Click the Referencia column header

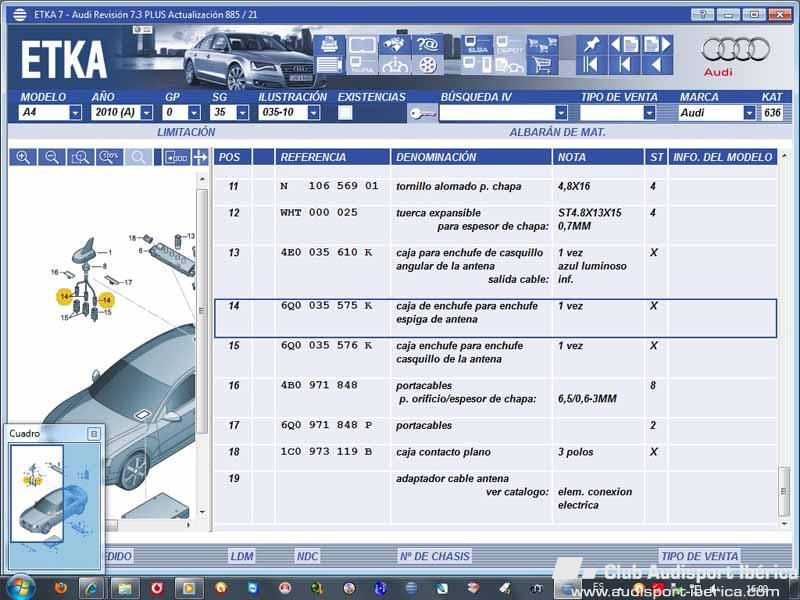tap(333, 157)
